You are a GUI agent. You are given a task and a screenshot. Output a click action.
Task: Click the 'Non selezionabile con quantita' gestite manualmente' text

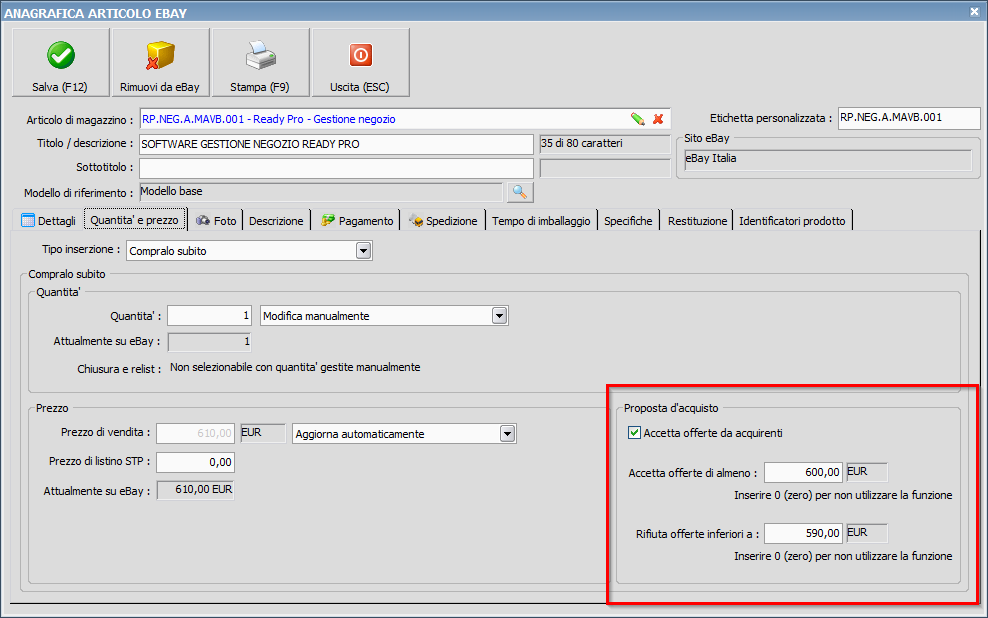click(x=295, y=367)
